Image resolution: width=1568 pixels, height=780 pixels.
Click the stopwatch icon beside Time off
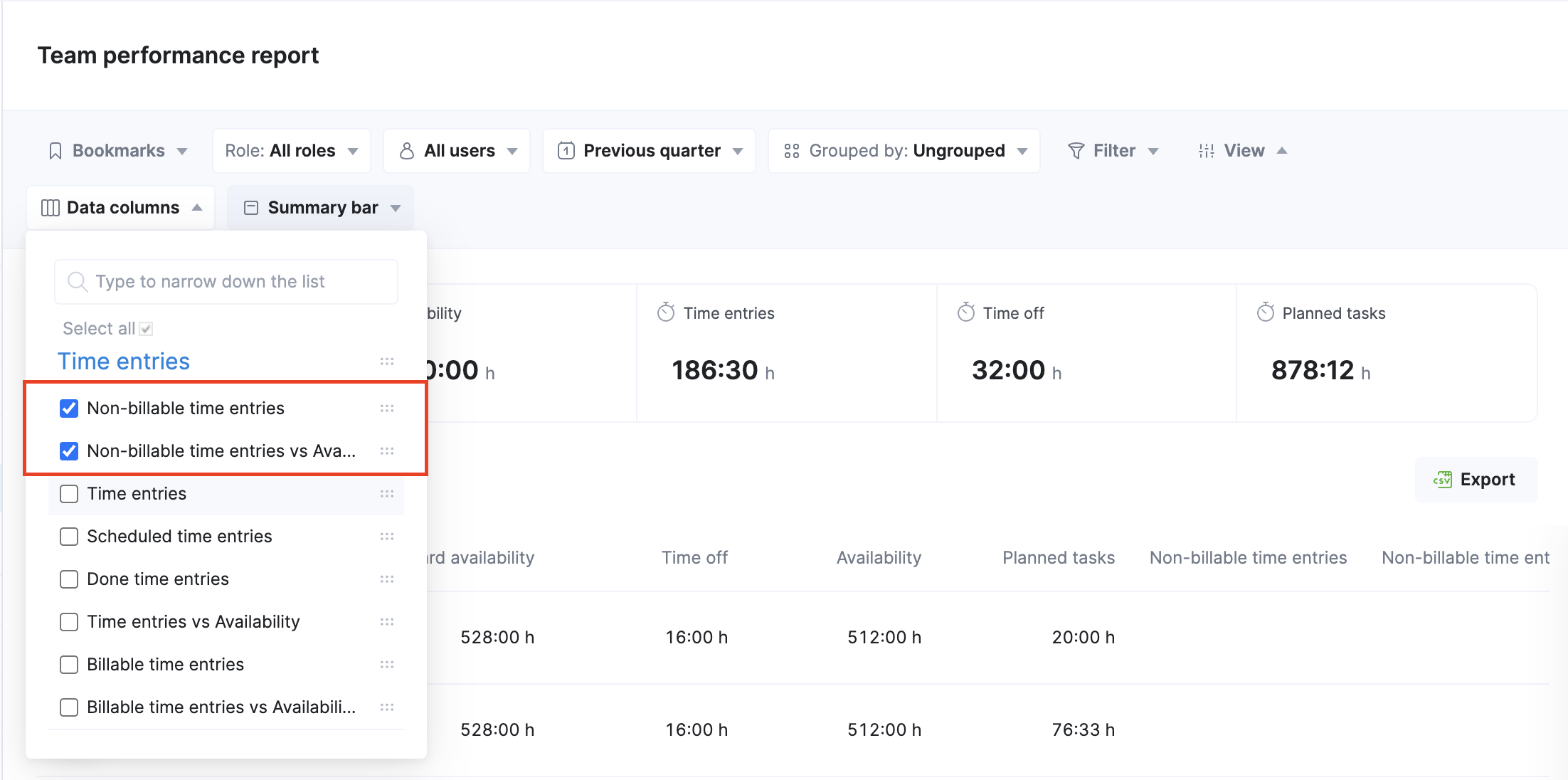pos(965,312)
